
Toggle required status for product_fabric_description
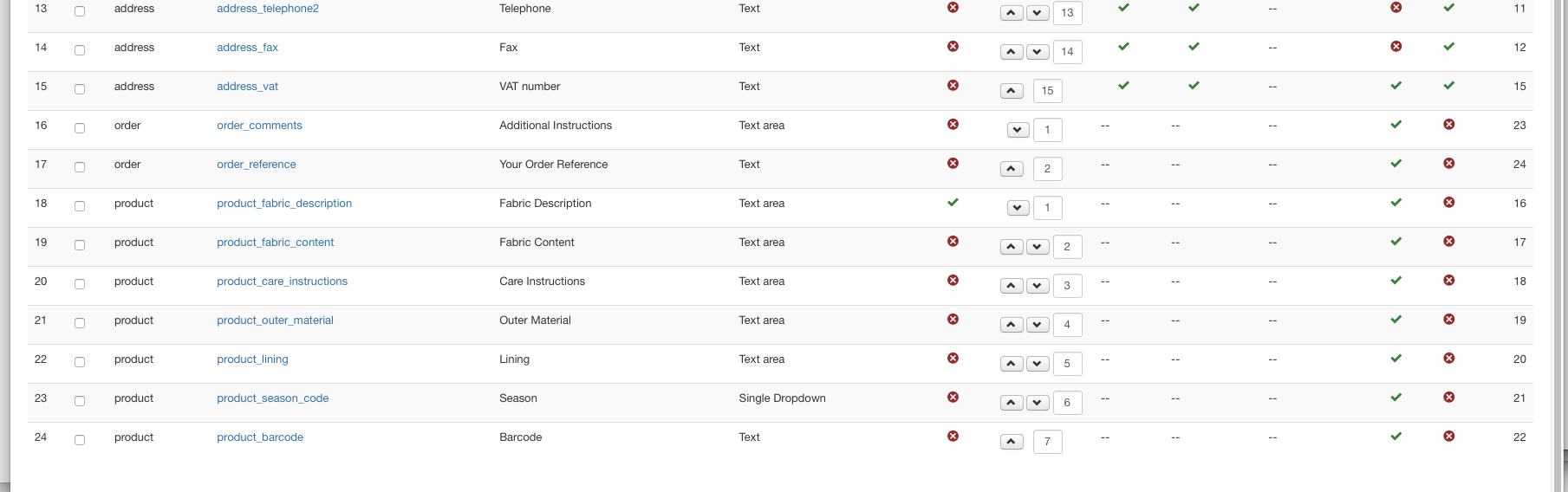click(953, 203)
